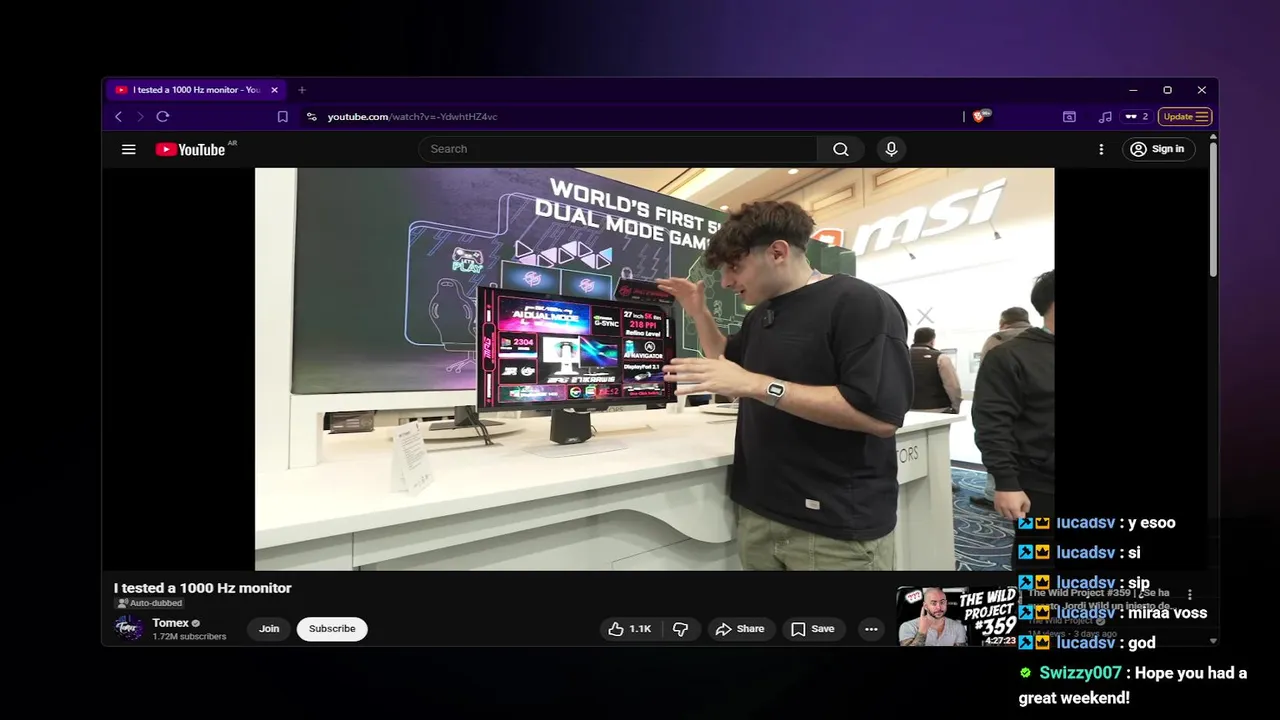1280x720 pixels.
Task: Sign in to YouTube
Action: pyautogui.click(x=1157, y=149)
